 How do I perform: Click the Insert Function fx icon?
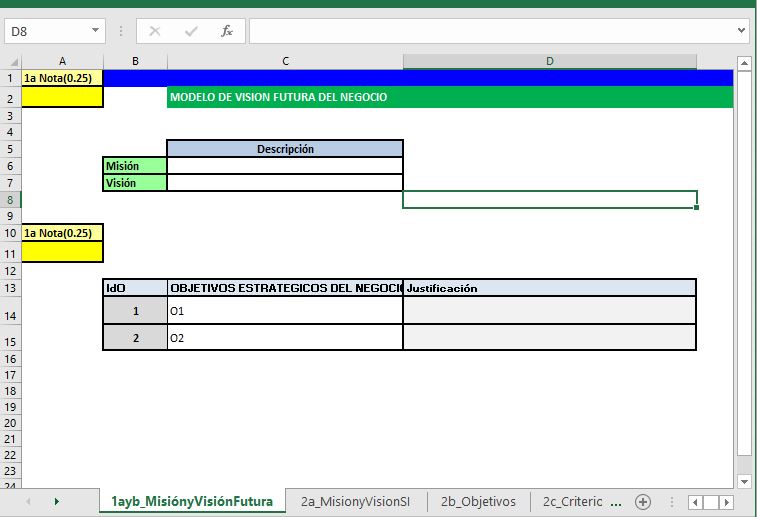coord(226,31)
